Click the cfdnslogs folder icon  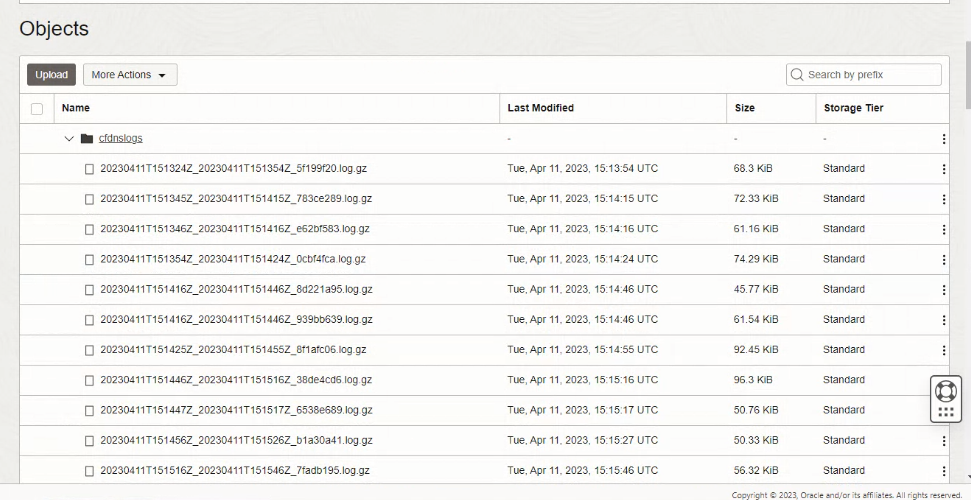(x=87, y=139)
